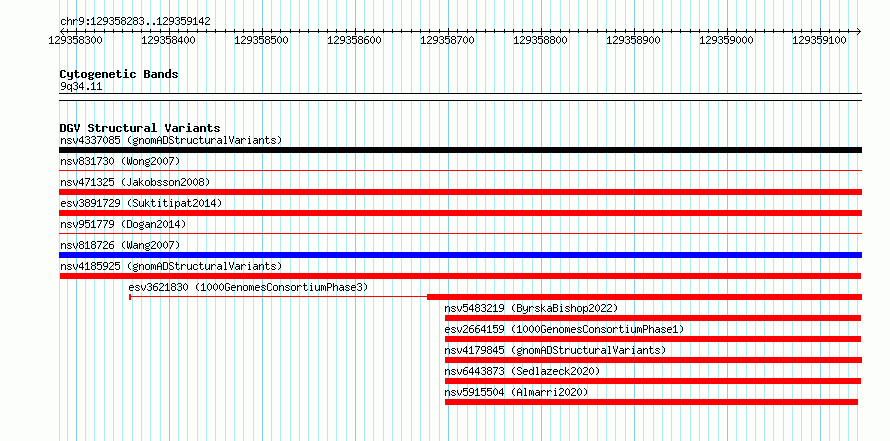The image size is (890, 441).
Task: Select the red bar under nsv5915504
Action: (x=651, y=402)
